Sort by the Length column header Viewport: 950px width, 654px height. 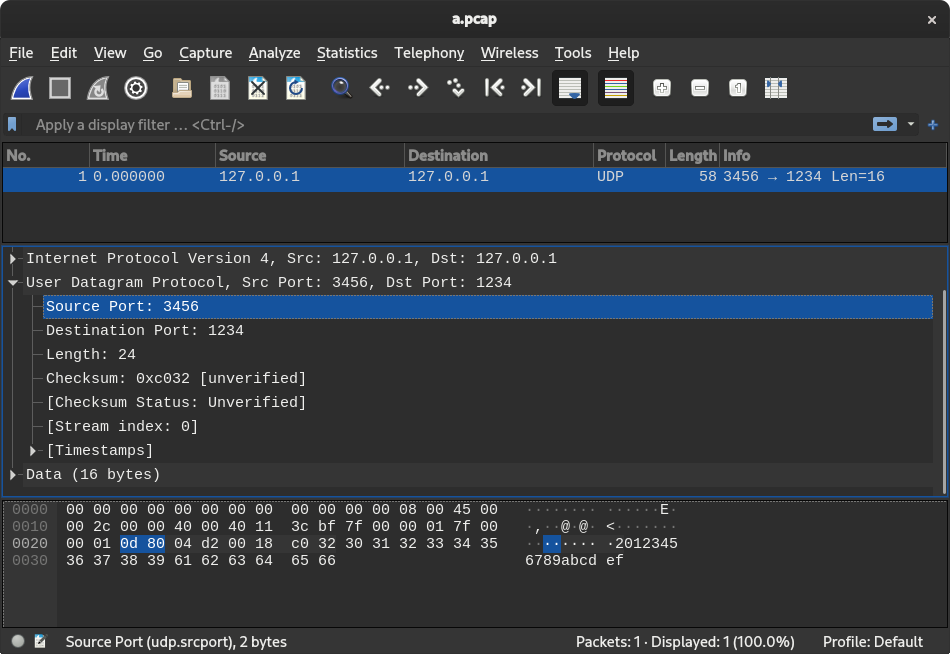click(693, 156)
